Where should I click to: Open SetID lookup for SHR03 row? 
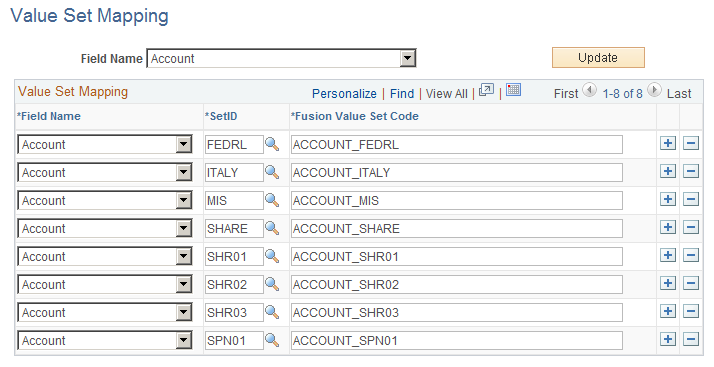[272, 312]
